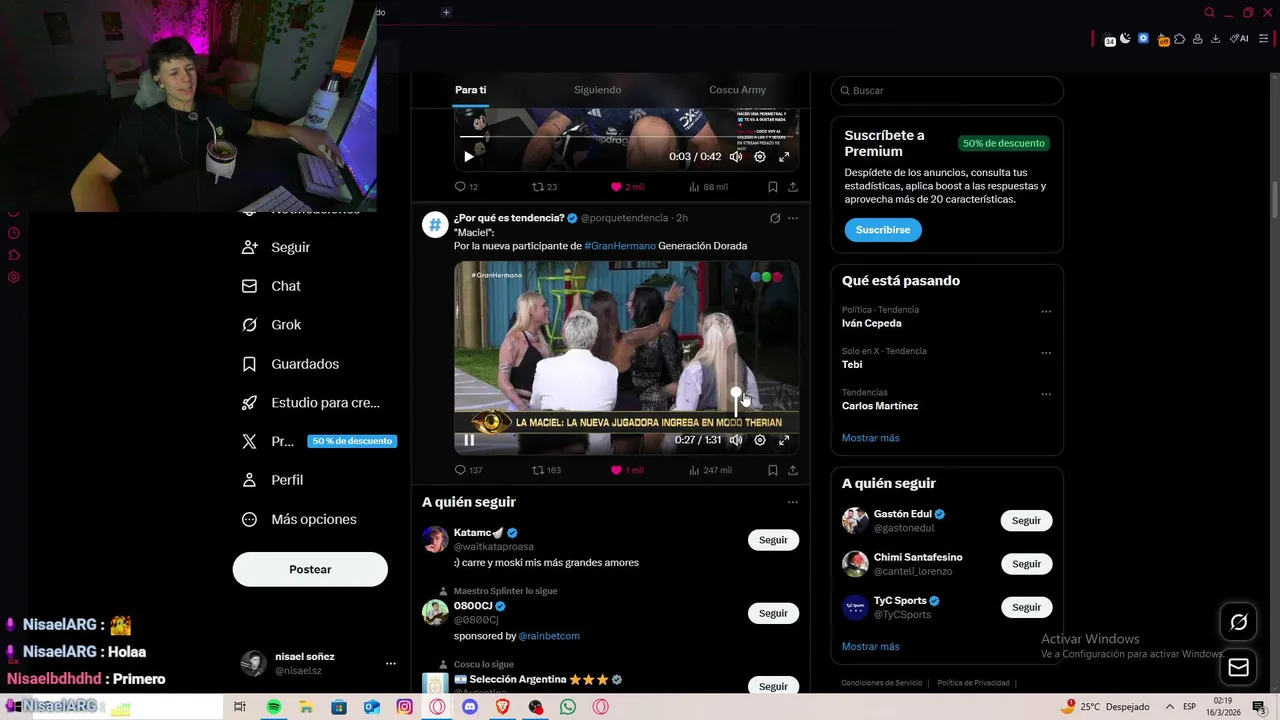Mute the top video's sound
Screen dimensions: 1280x720
point(736,157)
